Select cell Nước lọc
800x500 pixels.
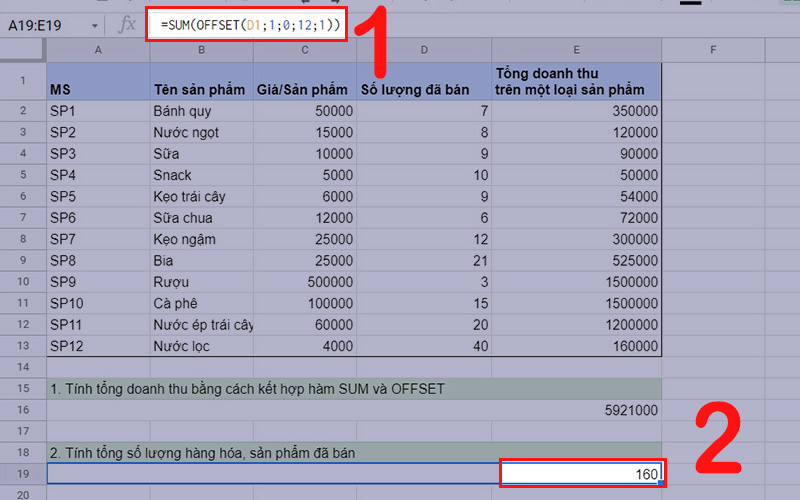[202, 346]
